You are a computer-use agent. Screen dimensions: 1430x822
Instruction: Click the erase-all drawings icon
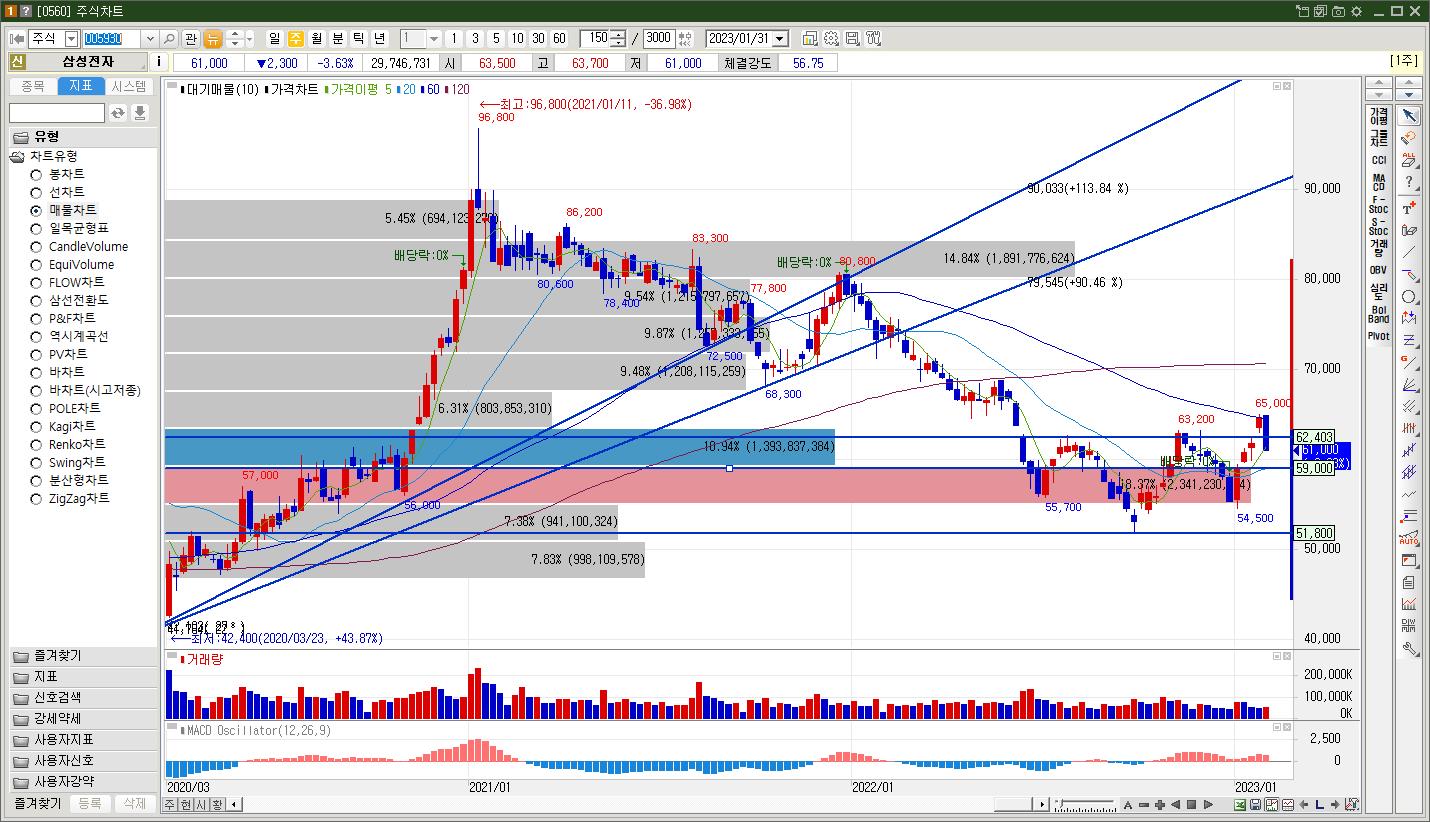tap(1409, 161)
